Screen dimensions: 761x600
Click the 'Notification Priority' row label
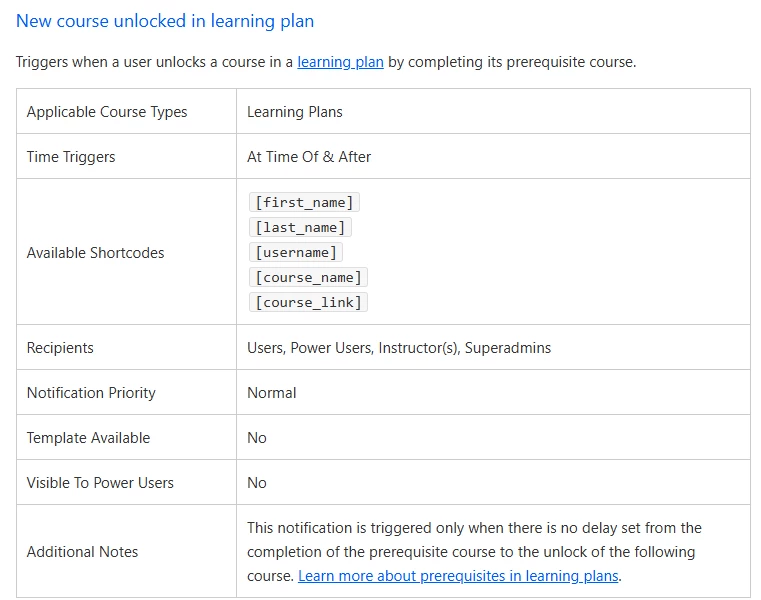(91, 393)
